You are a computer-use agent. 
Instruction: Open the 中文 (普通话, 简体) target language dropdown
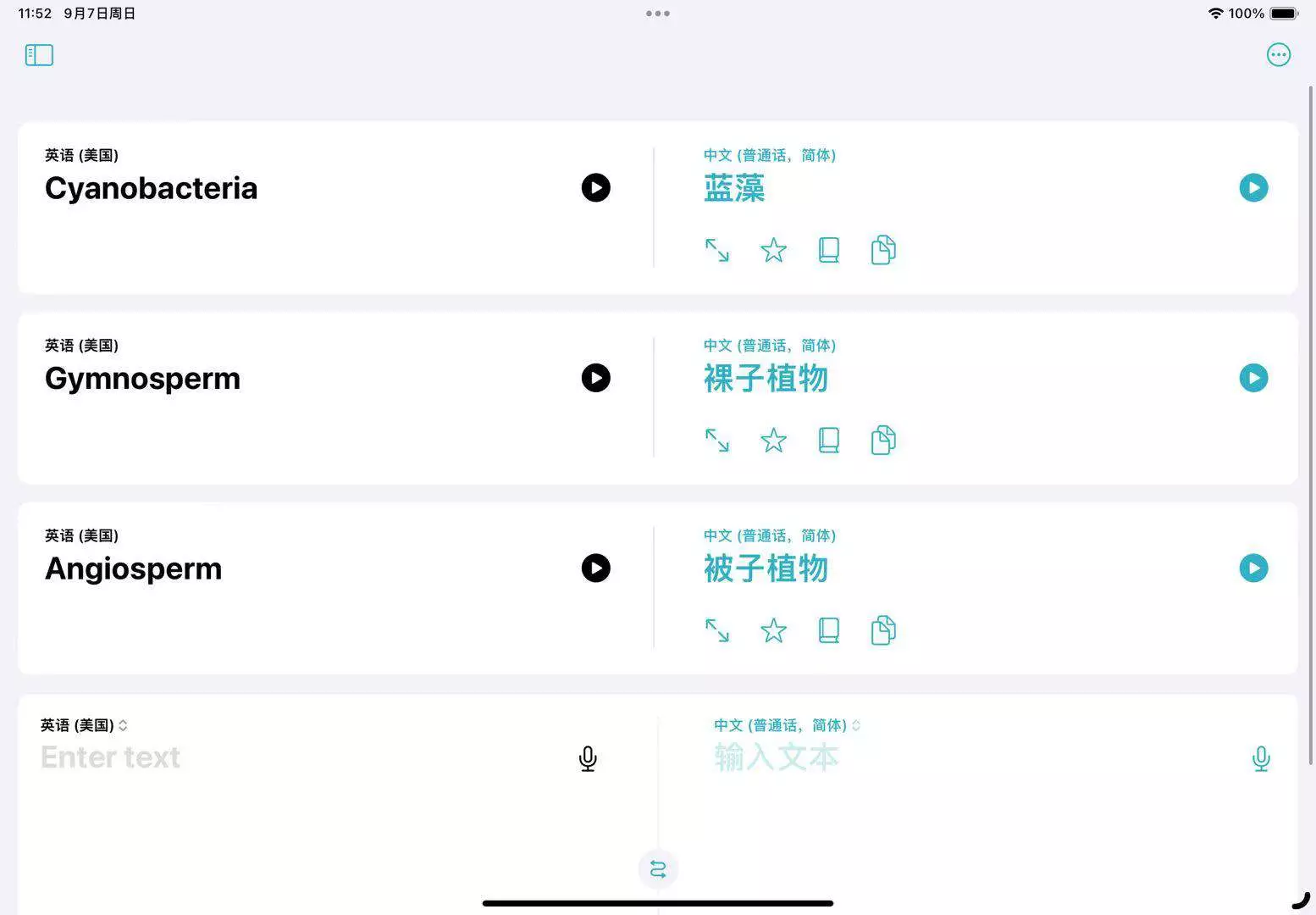(x=787, y=725)
